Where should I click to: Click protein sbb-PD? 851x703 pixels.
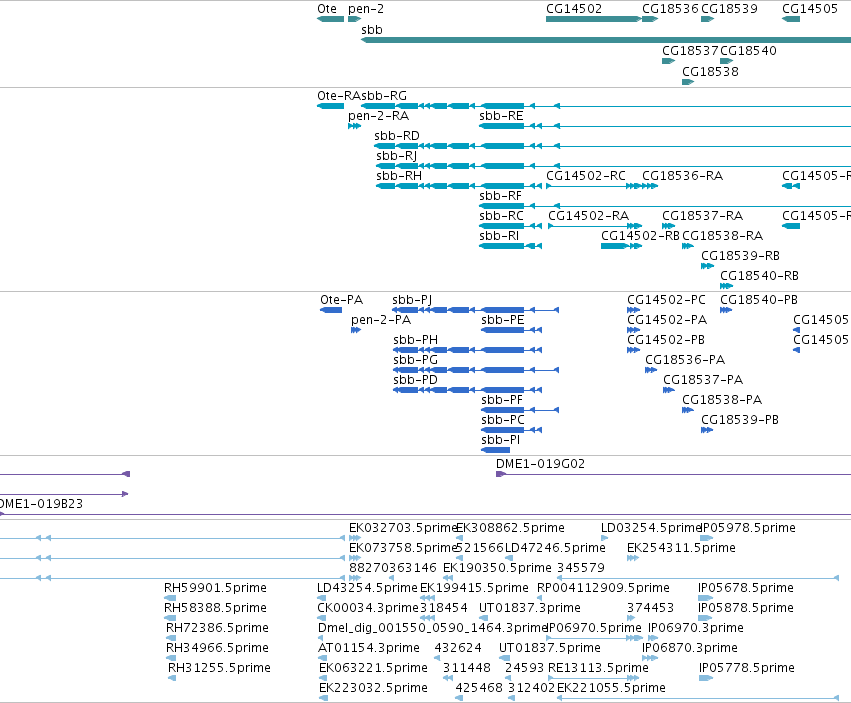coord(467,390)
